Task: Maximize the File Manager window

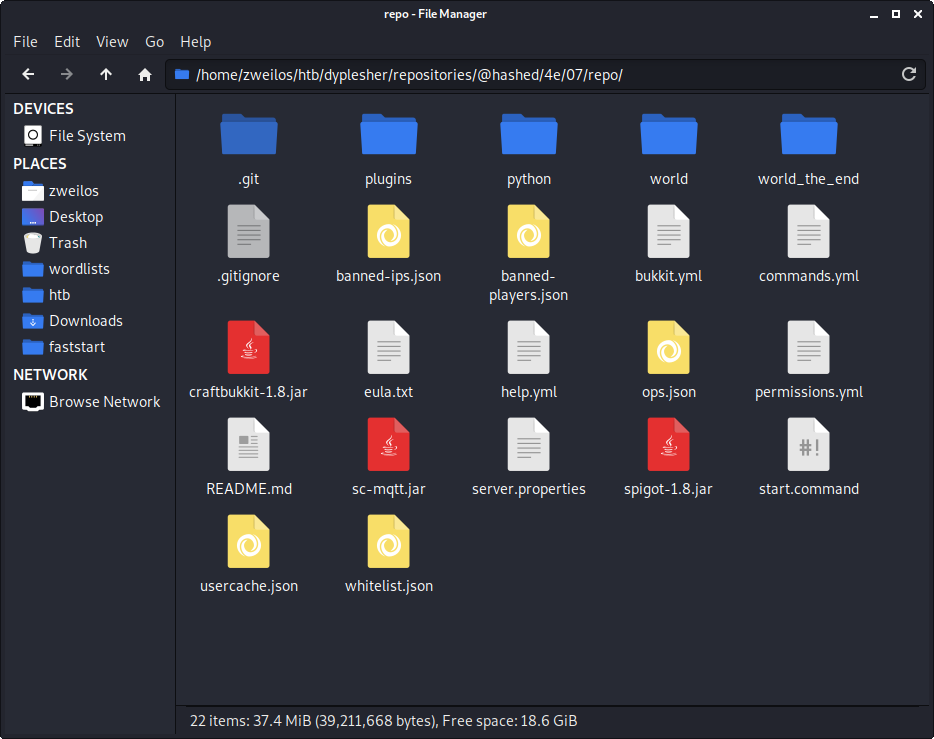Action: (x=896, y=14)
